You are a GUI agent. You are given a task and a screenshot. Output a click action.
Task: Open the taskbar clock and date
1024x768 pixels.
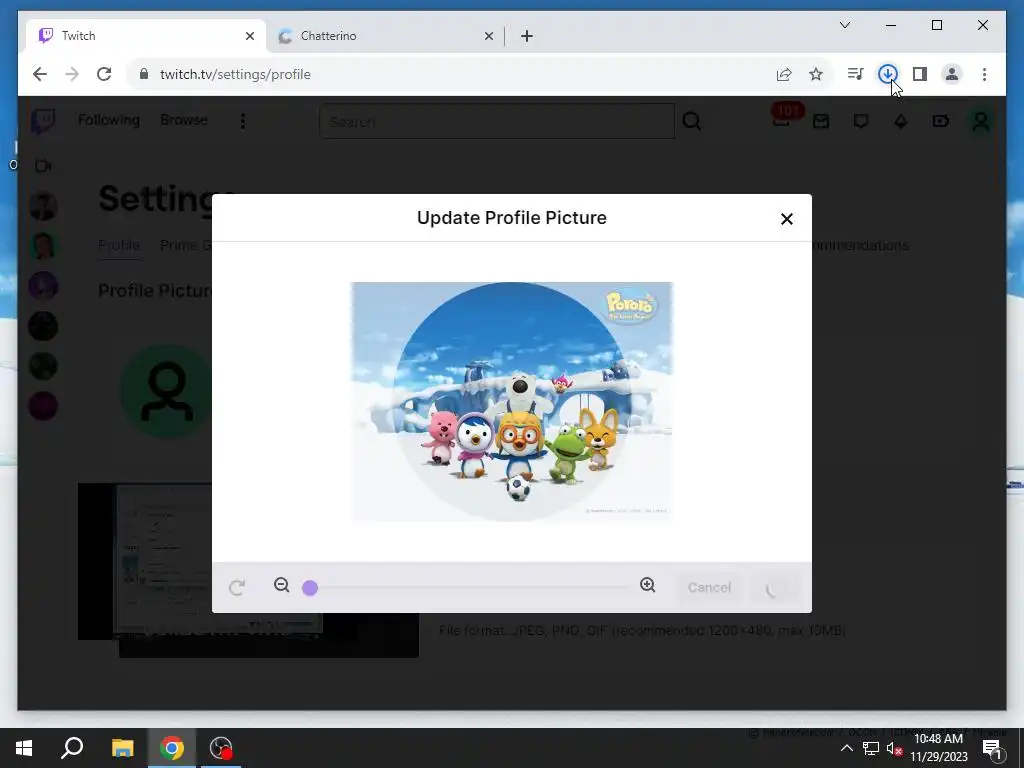click(938, 748)
